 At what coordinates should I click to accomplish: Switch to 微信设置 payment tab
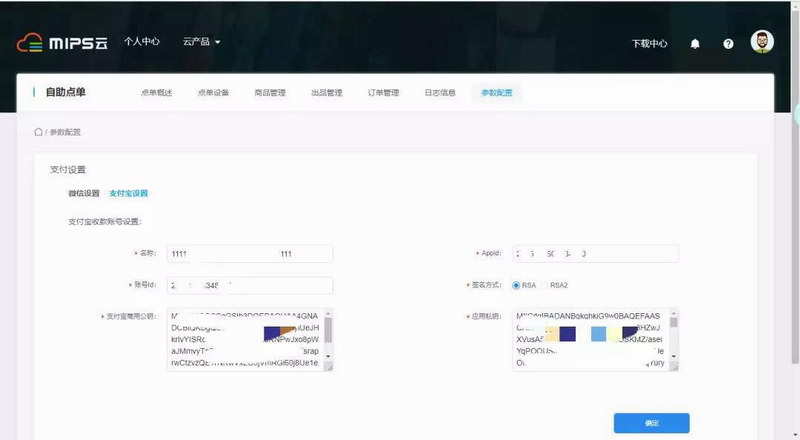pyautogui.click(x=84, y=193)
